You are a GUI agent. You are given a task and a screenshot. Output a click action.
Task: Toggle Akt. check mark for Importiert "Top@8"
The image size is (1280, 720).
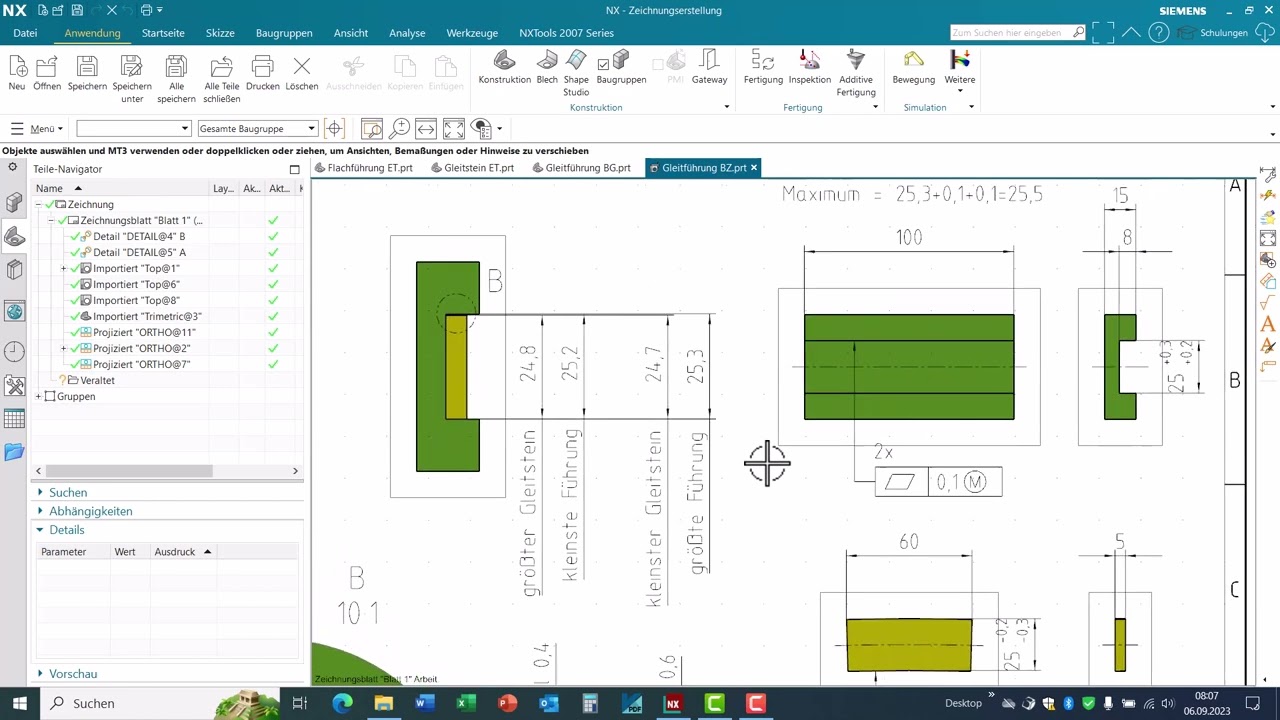(x=273, y=300)
